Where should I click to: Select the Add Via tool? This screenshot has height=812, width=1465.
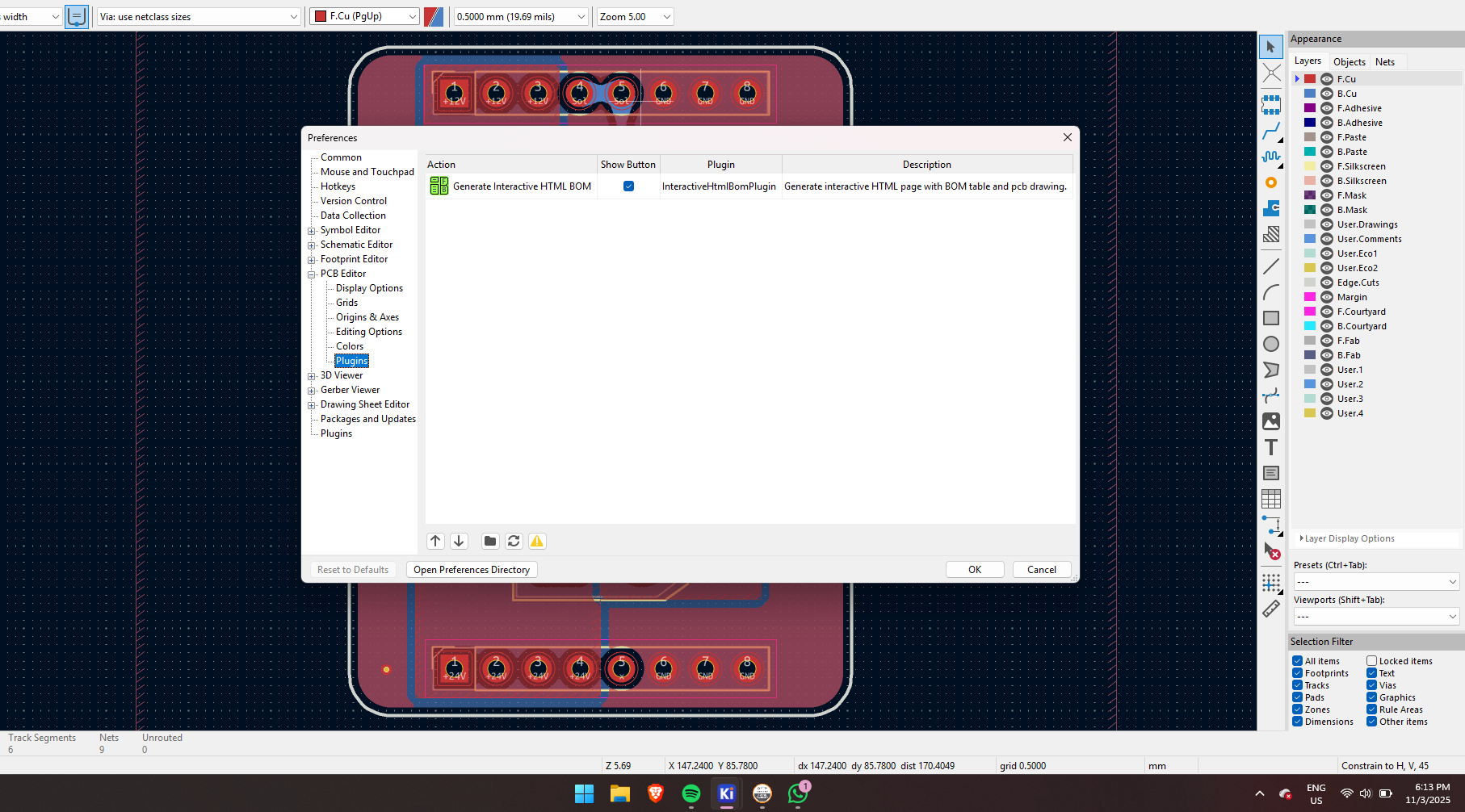click(x=1271, y=182)
